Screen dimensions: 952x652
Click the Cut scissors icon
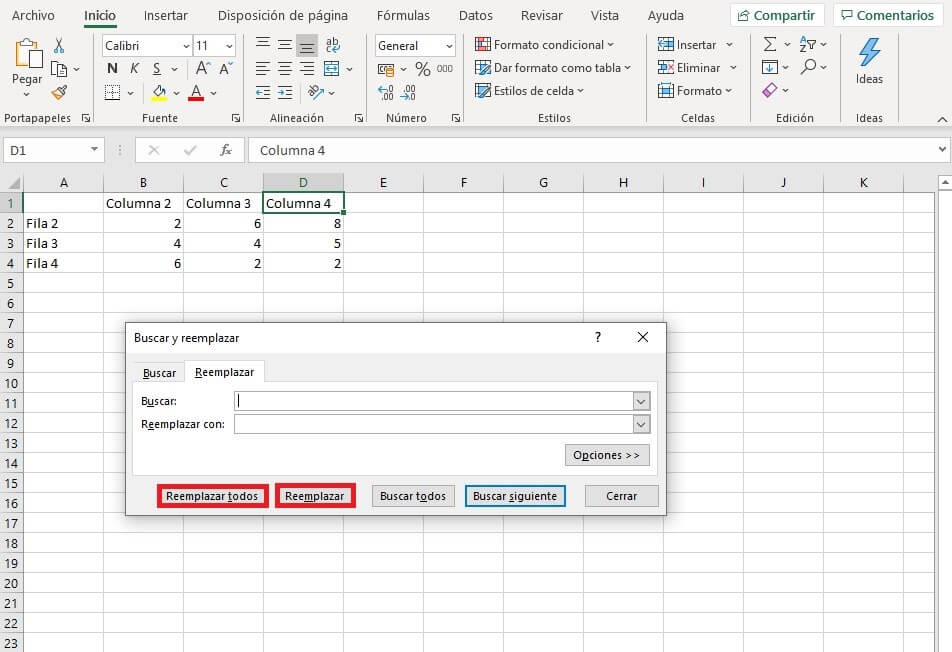[x=59, y=46]
